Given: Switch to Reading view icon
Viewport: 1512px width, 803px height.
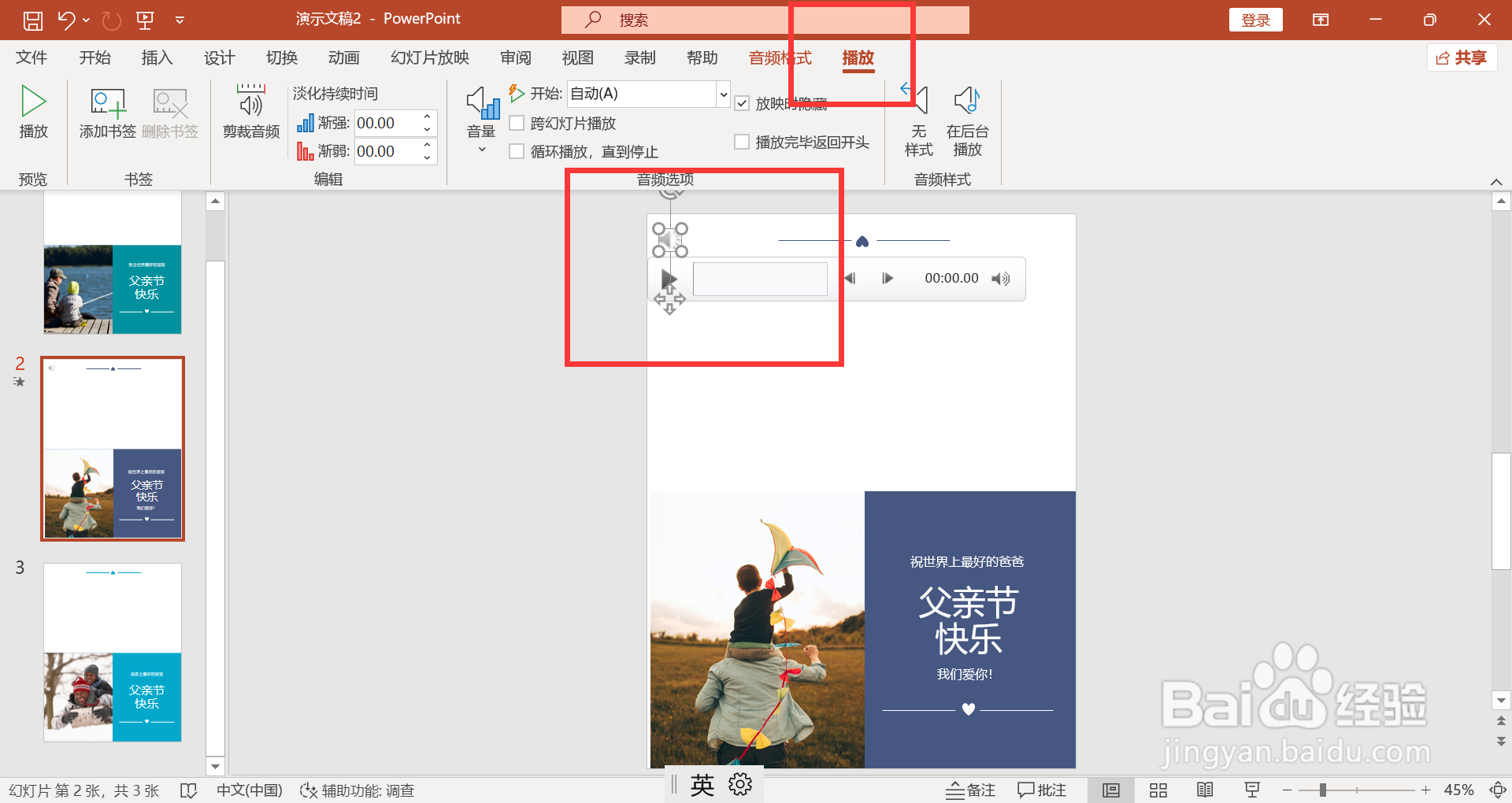Looking at the screenshot, I should [1205, 790].
